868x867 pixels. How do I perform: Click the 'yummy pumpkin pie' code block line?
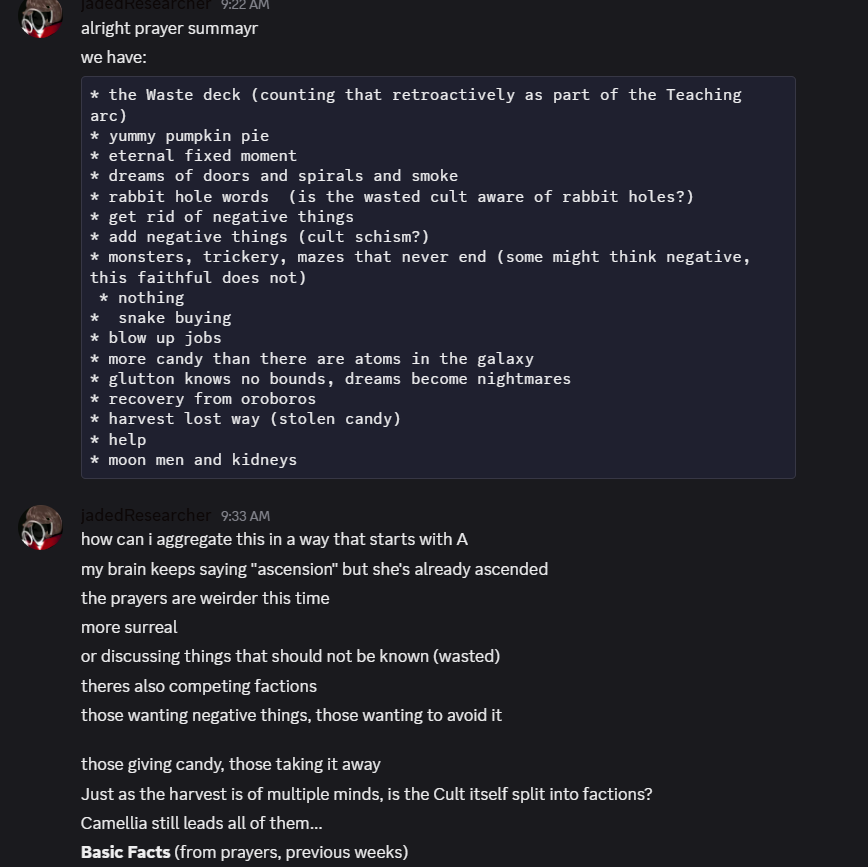[x=188, y=136]
